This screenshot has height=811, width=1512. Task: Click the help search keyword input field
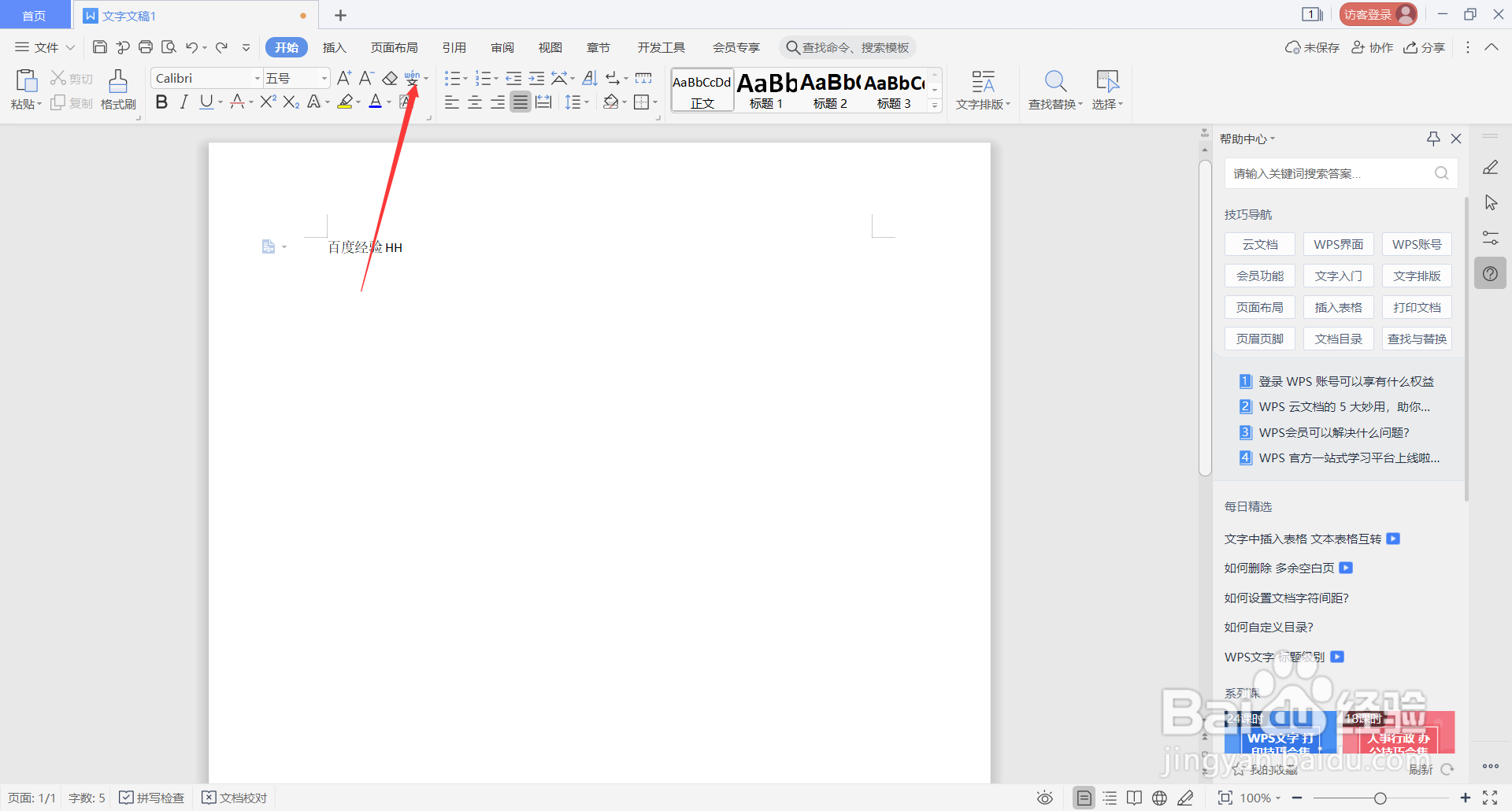click(x=1340, y=173)
